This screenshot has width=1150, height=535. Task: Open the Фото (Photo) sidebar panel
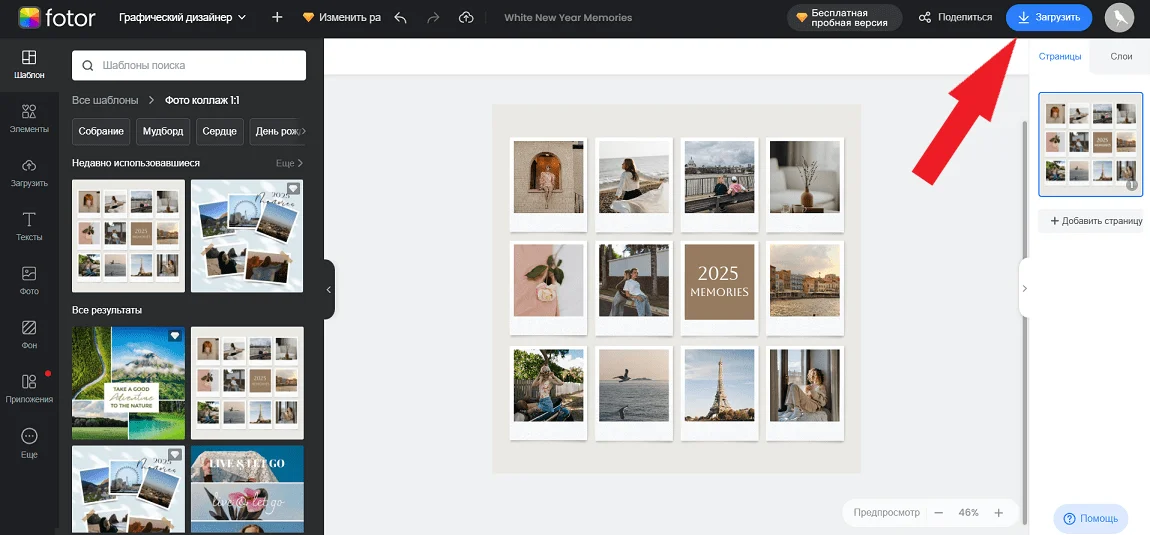click(x=29, y=280)
